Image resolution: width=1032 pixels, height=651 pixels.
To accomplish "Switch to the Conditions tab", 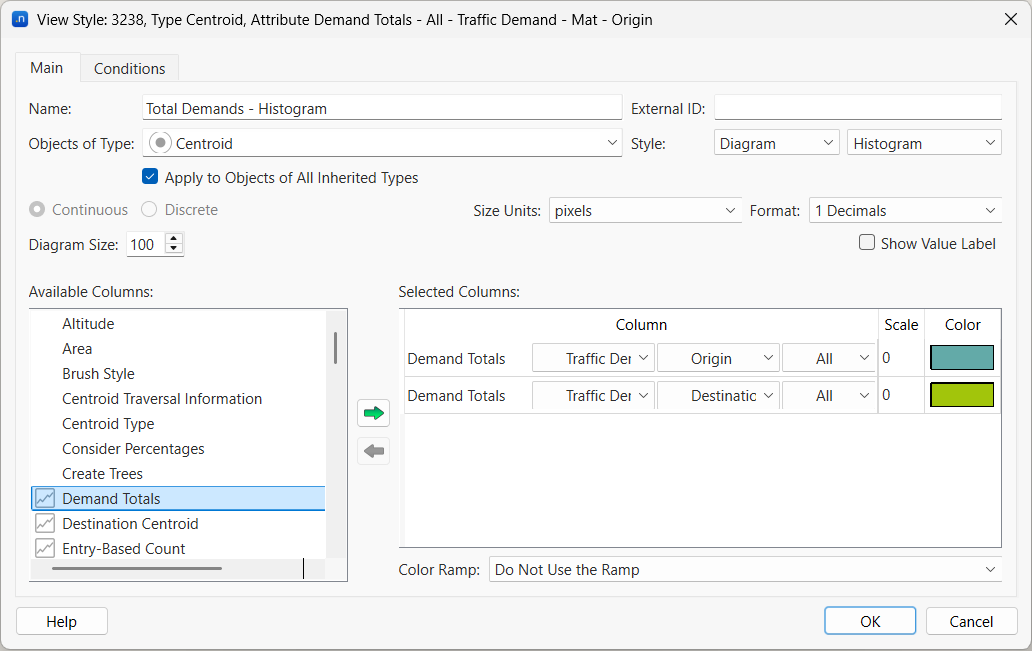I will click(129, 68).
